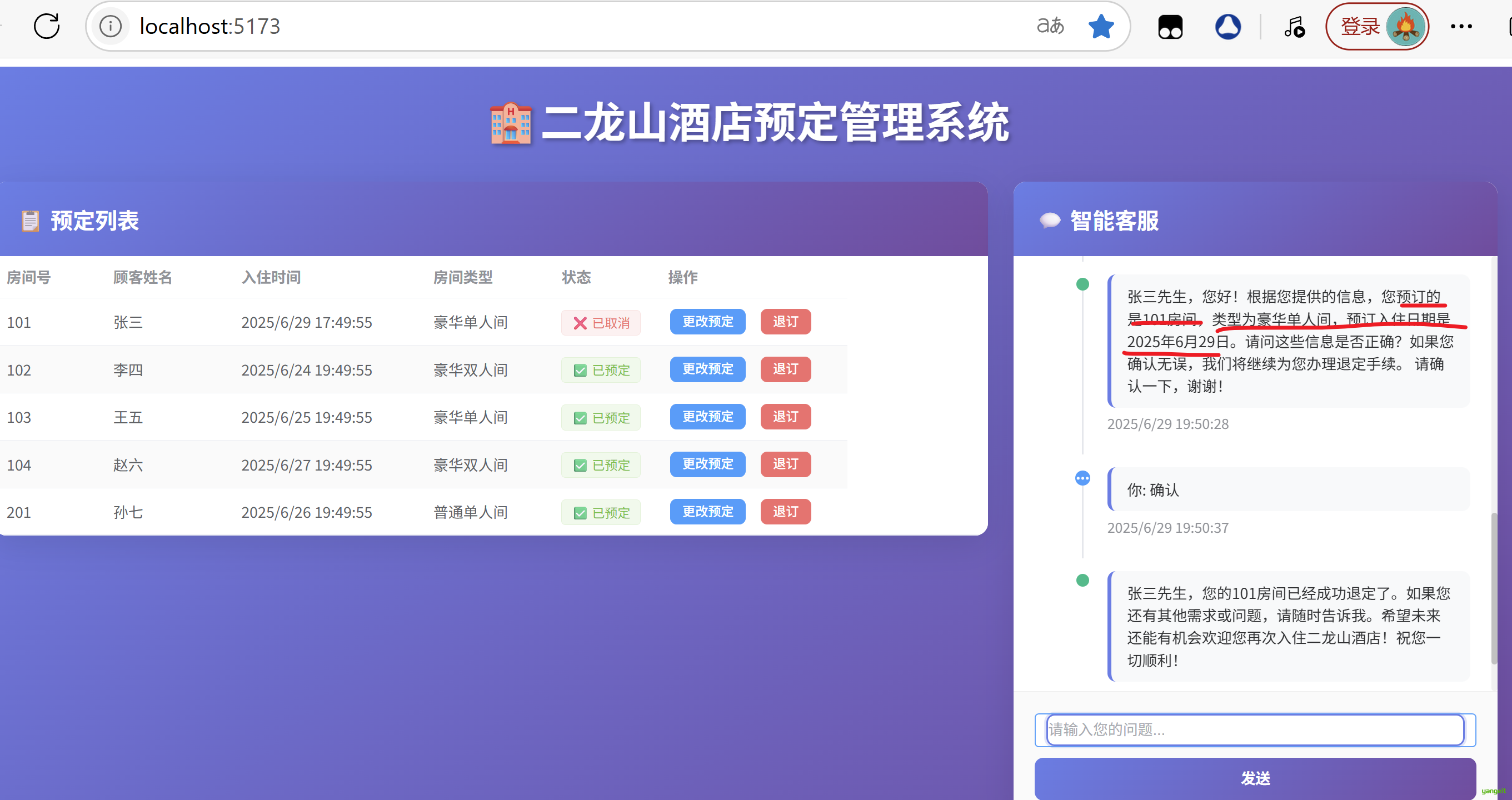Viewport: 1512px width, 800px height.
Task: Click 退订 for room 102 李四
Action: (x=785, y=369)
